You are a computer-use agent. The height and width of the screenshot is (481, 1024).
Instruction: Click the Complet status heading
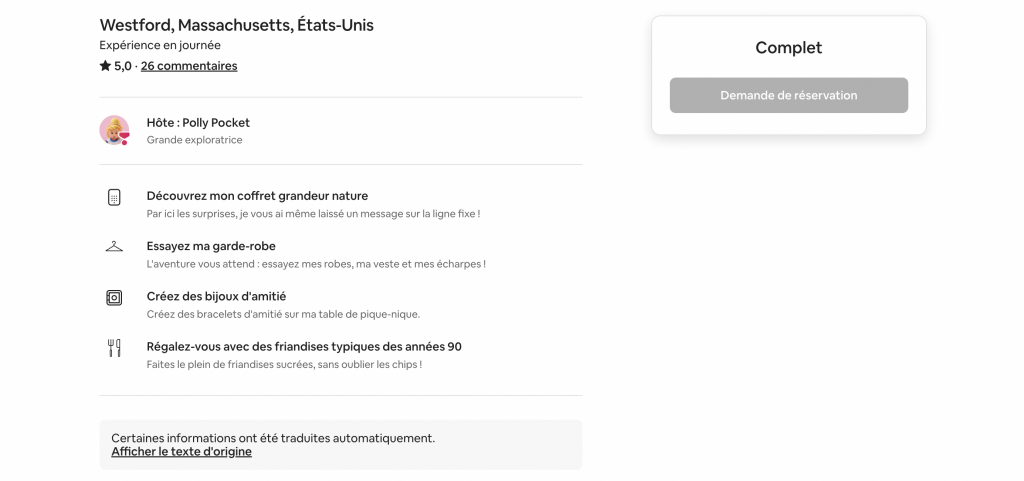click(788, 48)
